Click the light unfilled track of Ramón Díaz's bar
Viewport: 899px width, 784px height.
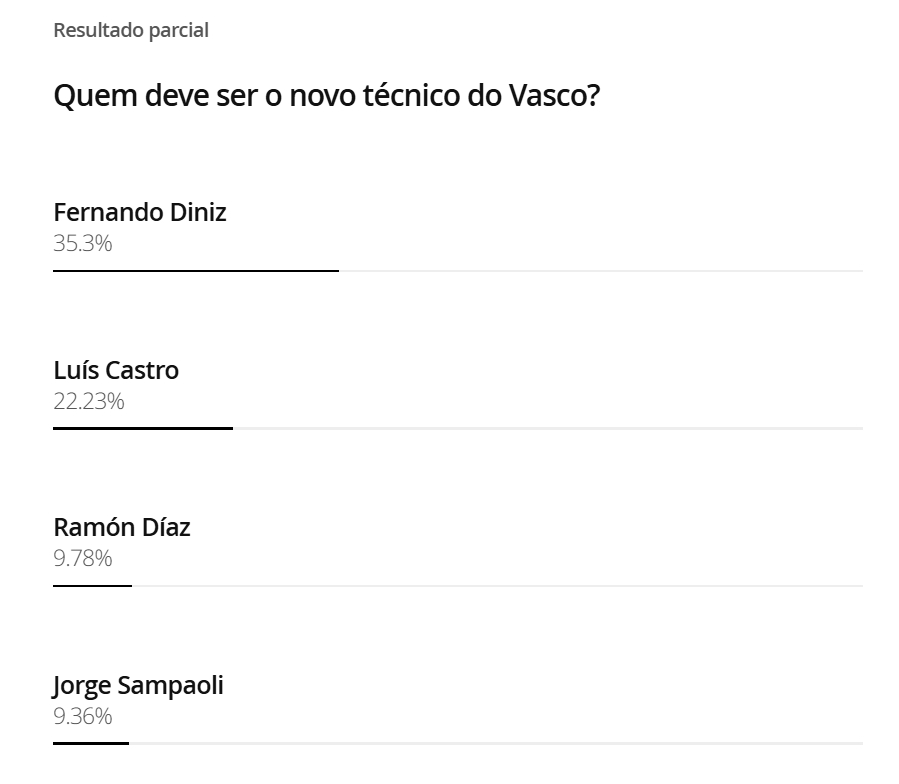[x=497, y=586]
